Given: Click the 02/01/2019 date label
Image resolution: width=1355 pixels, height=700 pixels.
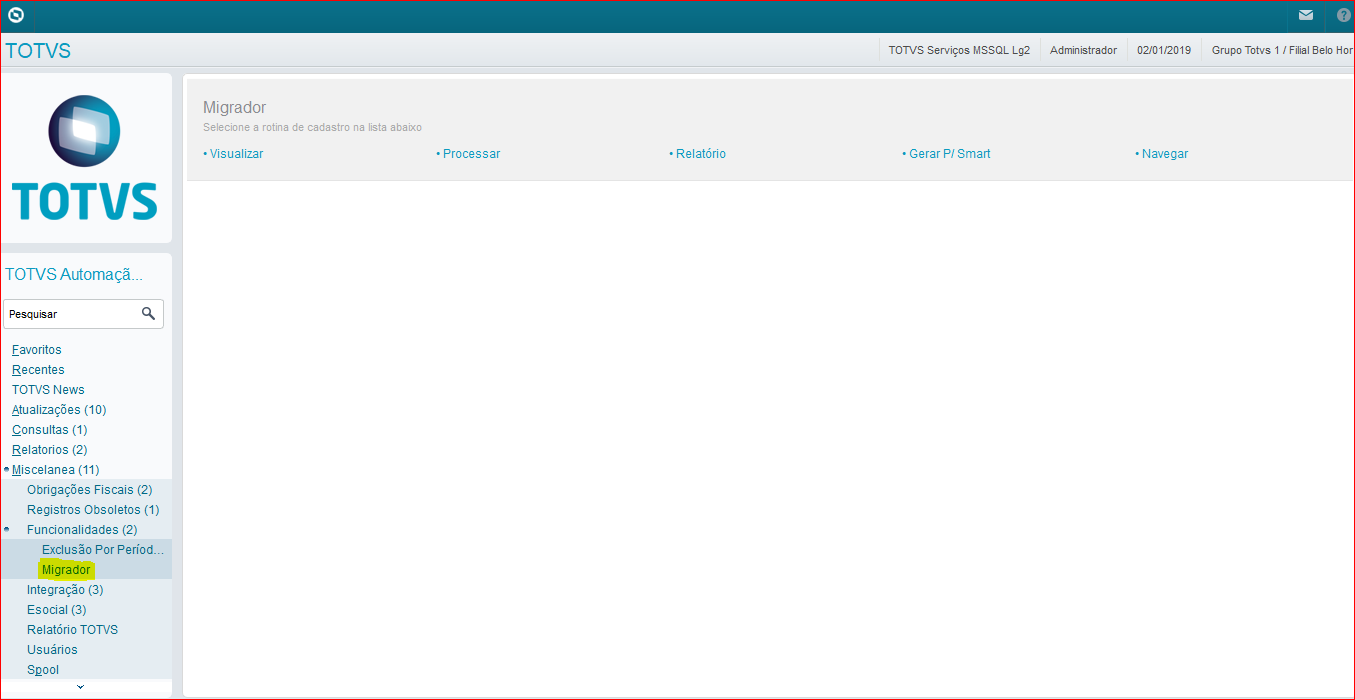Looking at the screenshot, I should (1164, 50).
